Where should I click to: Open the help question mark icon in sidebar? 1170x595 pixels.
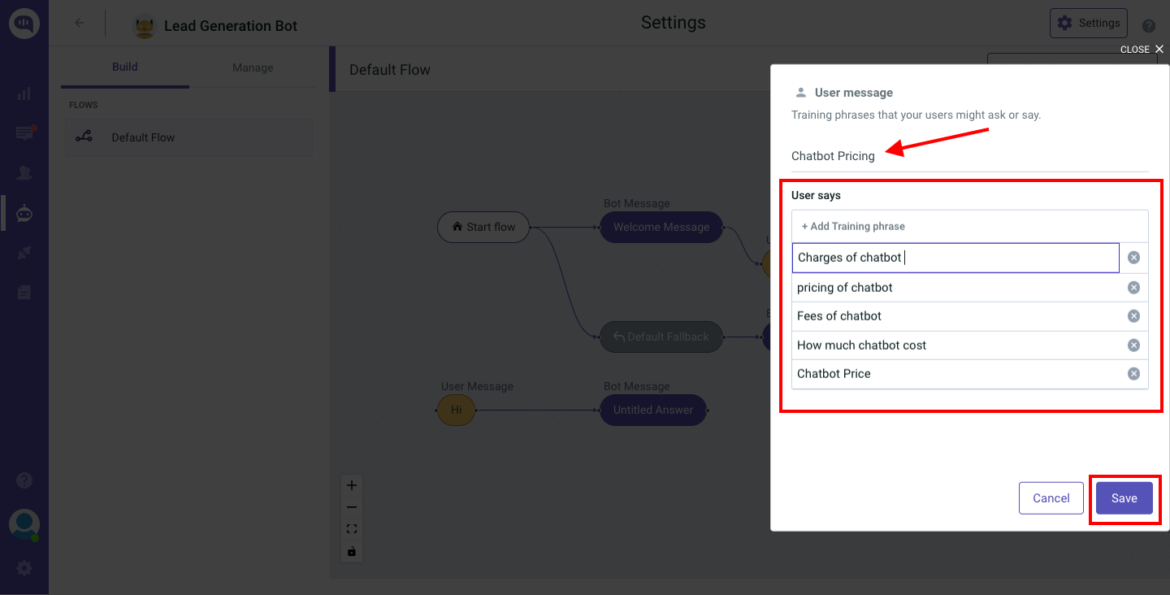click(x=24, y=480)
